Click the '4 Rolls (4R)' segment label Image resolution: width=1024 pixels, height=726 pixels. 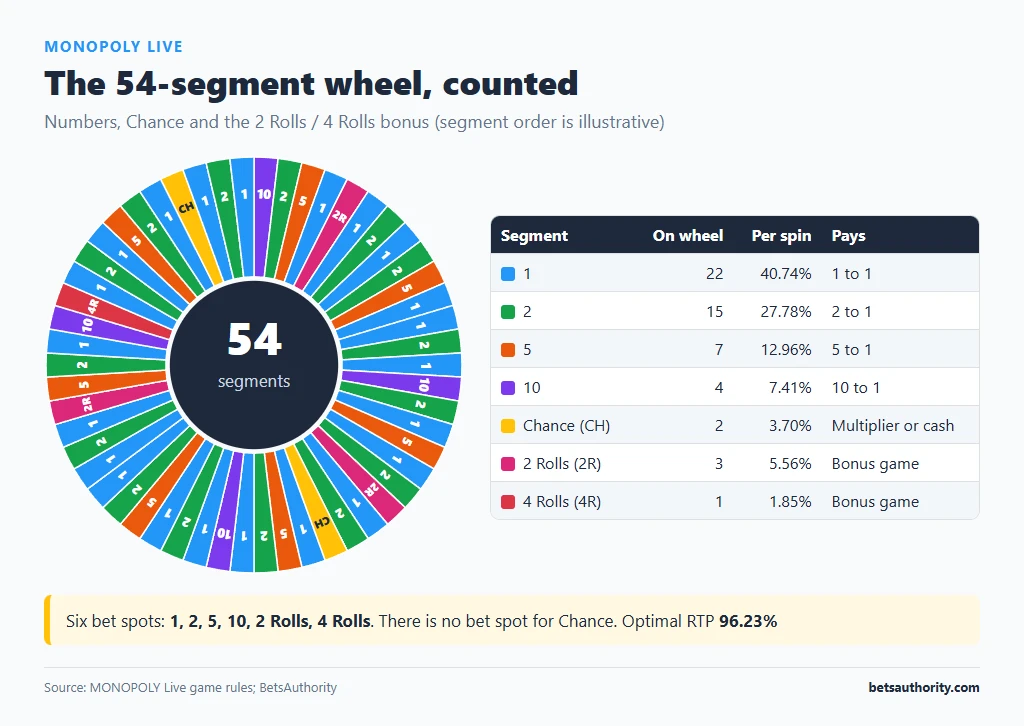pos(562,501)
